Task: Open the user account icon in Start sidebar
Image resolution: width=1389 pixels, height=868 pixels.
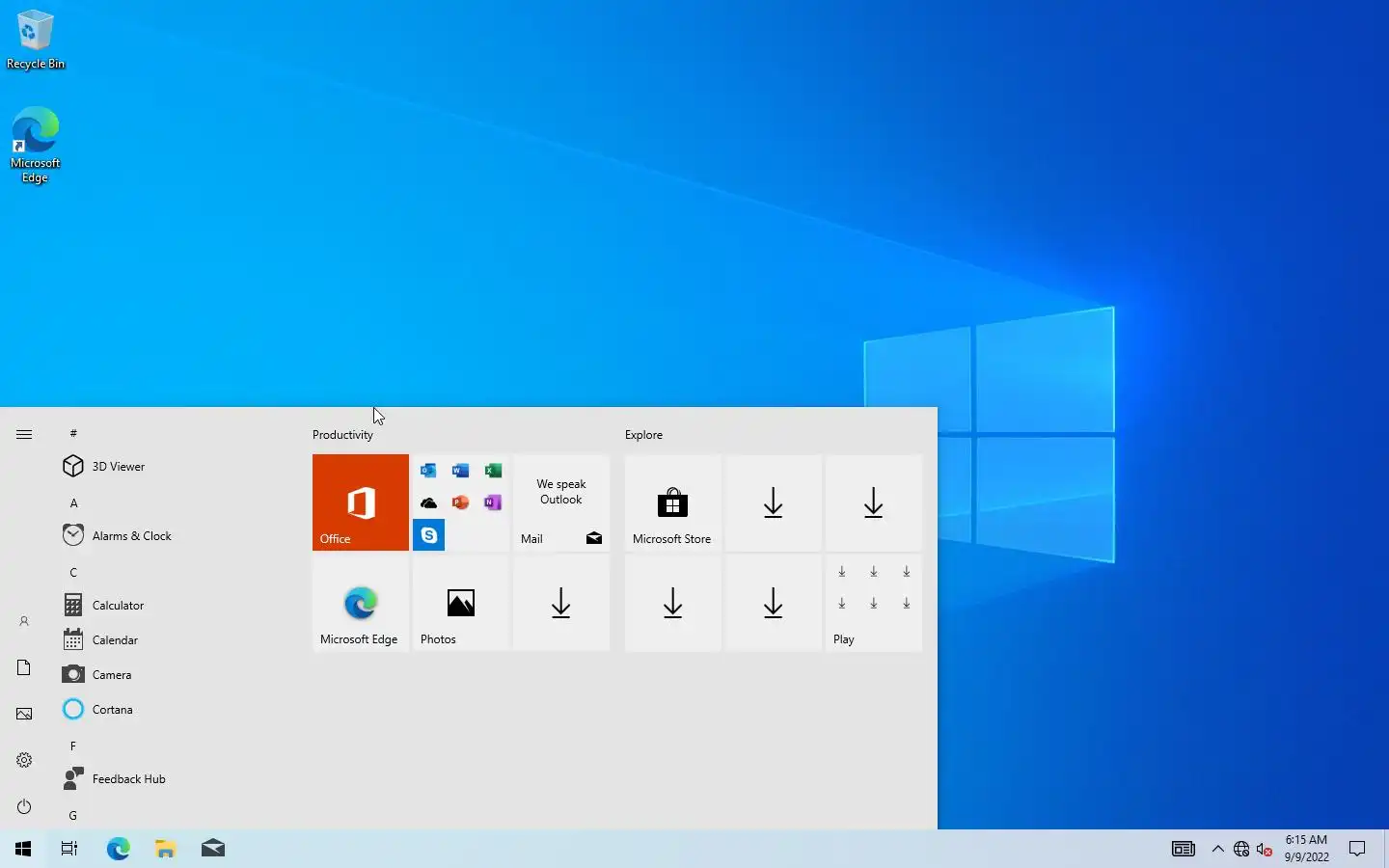Action: (24, 622)
